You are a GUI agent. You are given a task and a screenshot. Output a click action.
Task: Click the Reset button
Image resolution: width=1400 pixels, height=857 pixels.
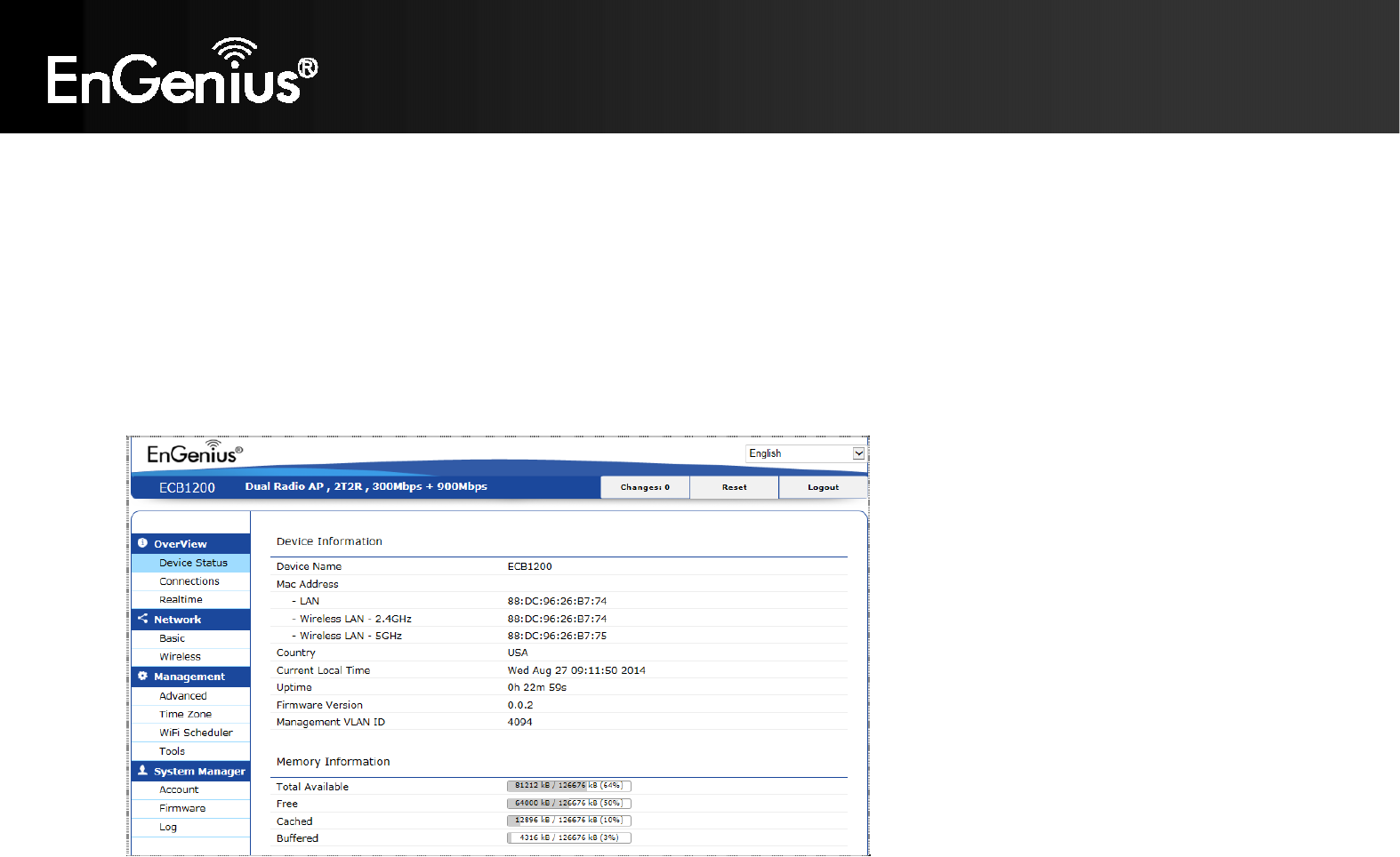(x=735, y=487)
